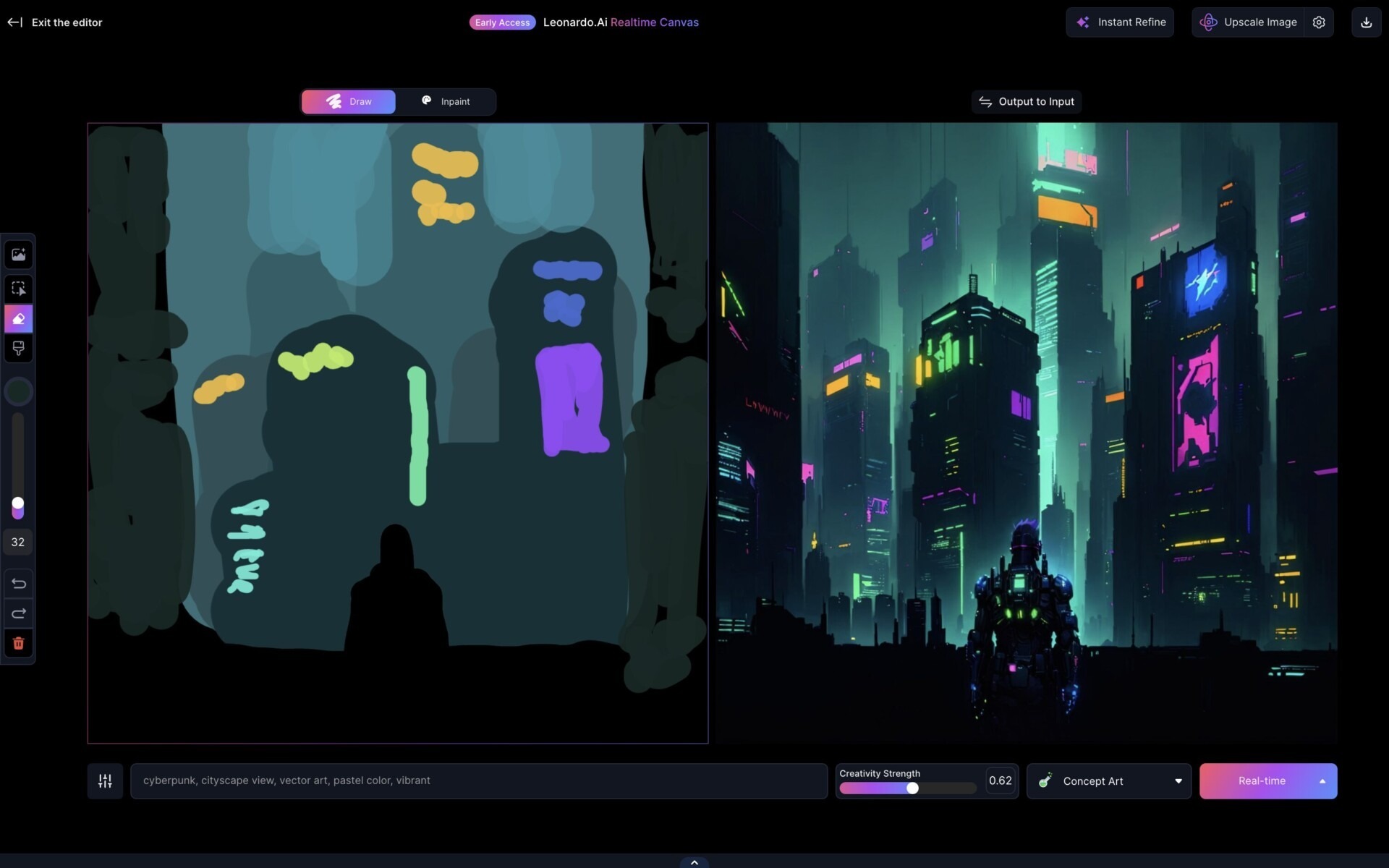This screenshot has height=868, width=1389.
Task: Download the generated image
Action: point(1367,22)
